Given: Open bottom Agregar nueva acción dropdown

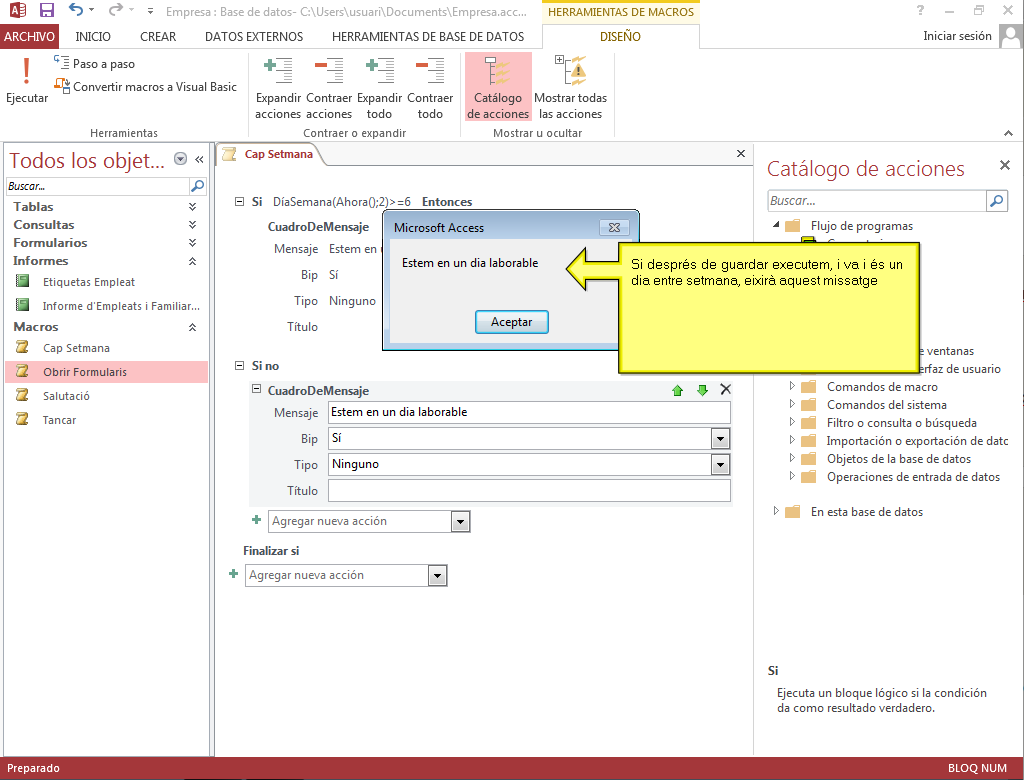Looking at the screenshot, I should click(x=437, y=576).
